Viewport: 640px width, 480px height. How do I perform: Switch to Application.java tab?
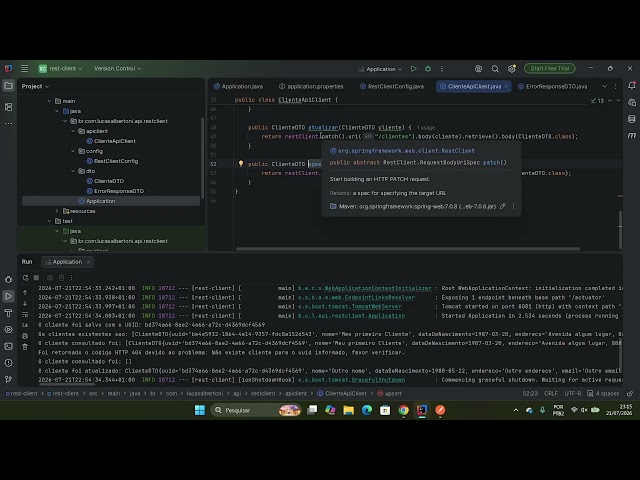click(x=239, y=87)
